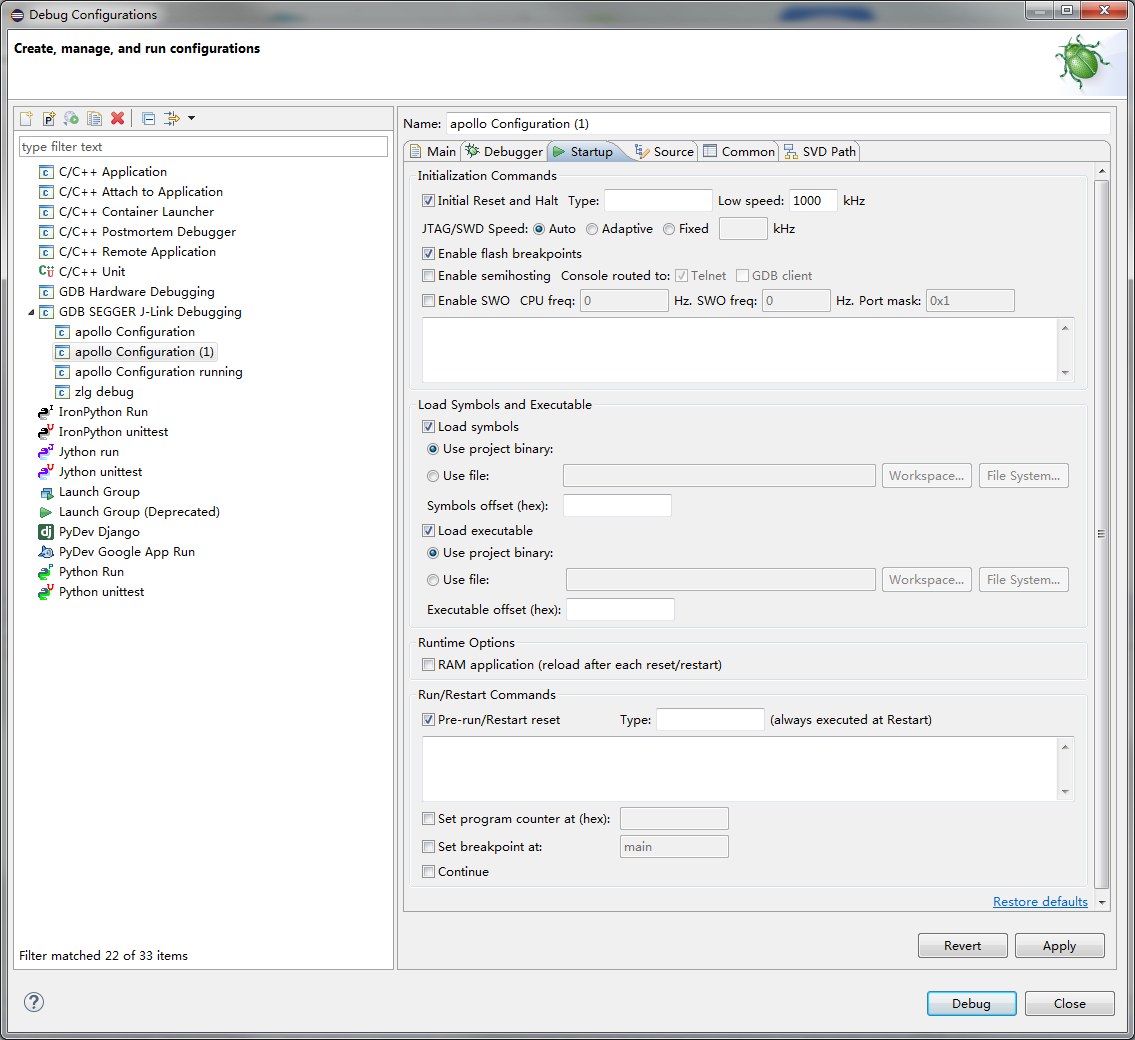This screenshot has width=1135, height=1040.
Task: Switch to the Source tab
Action: (664, 151)
